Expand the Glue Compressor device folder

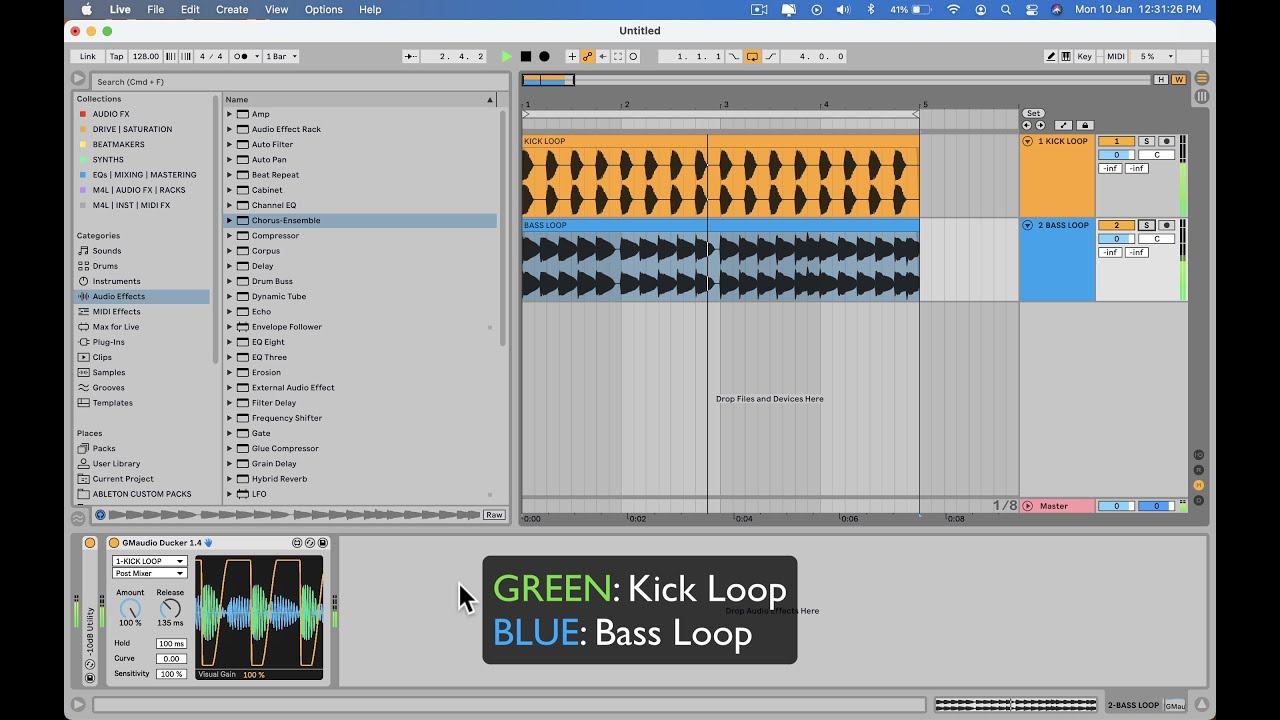pyautogui.click(x=229, y=448)
